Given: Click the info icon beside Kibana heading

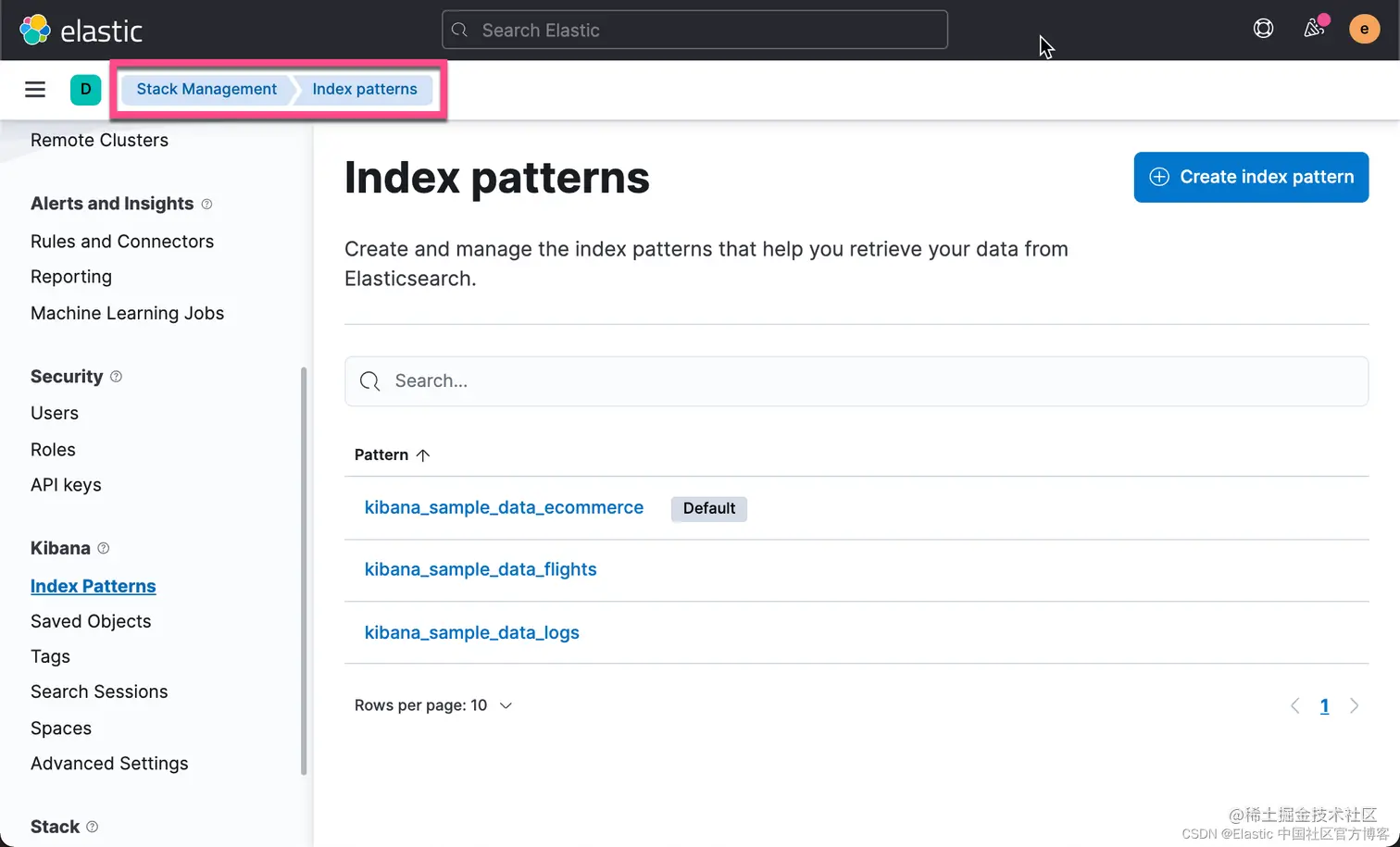Looking at the screenshot, I should point(104,548).
